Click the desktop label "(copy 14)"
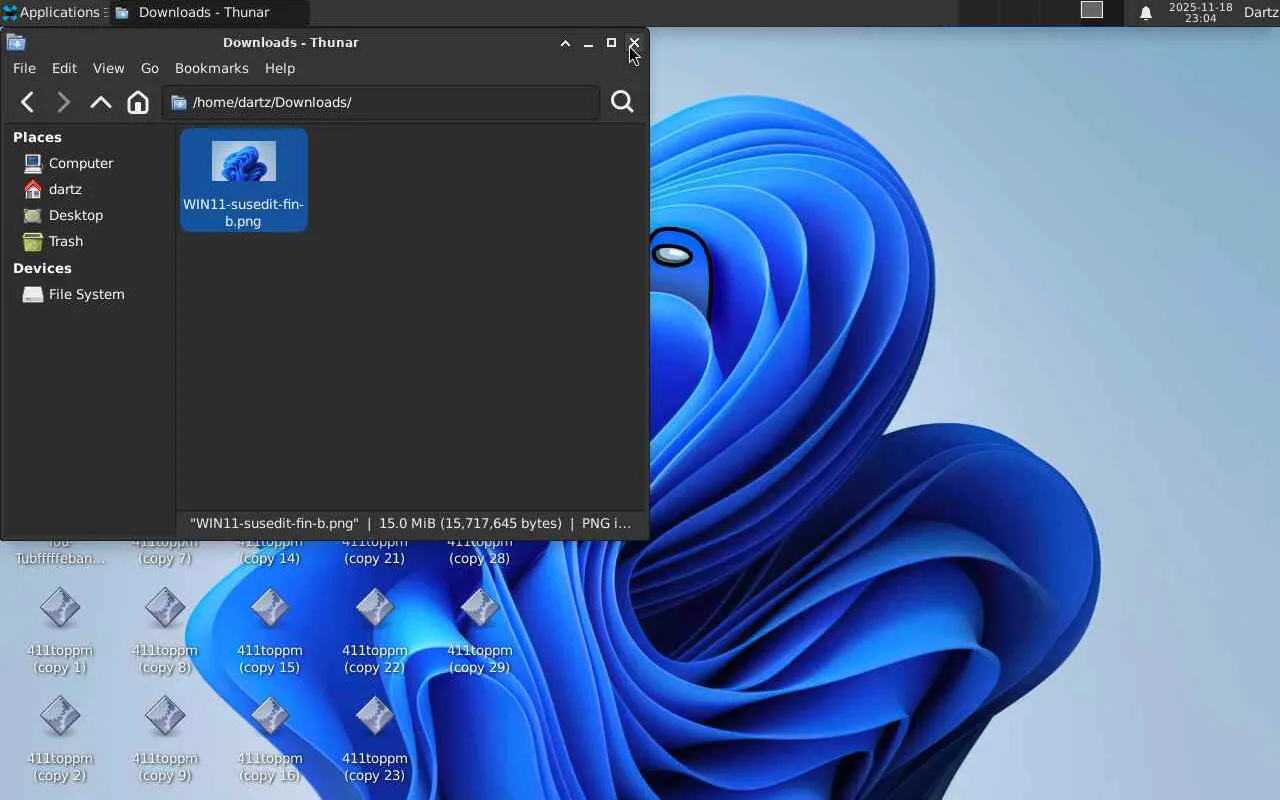Screen dimensions: 1280x800 pyautogui.click(x=270, y=558)
